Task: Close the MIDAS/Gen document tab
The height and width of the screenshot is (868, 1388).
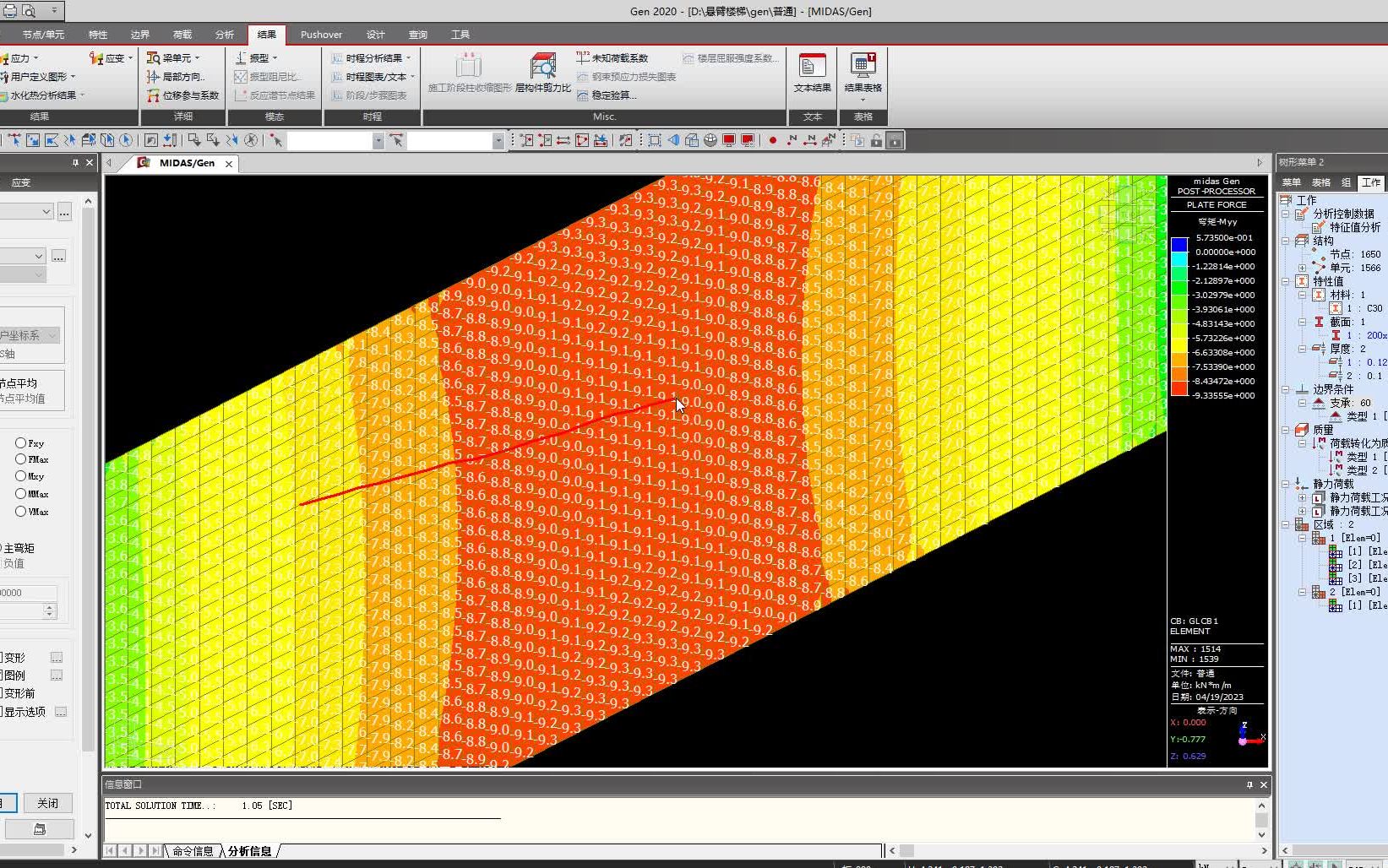Action: [229, 164]
